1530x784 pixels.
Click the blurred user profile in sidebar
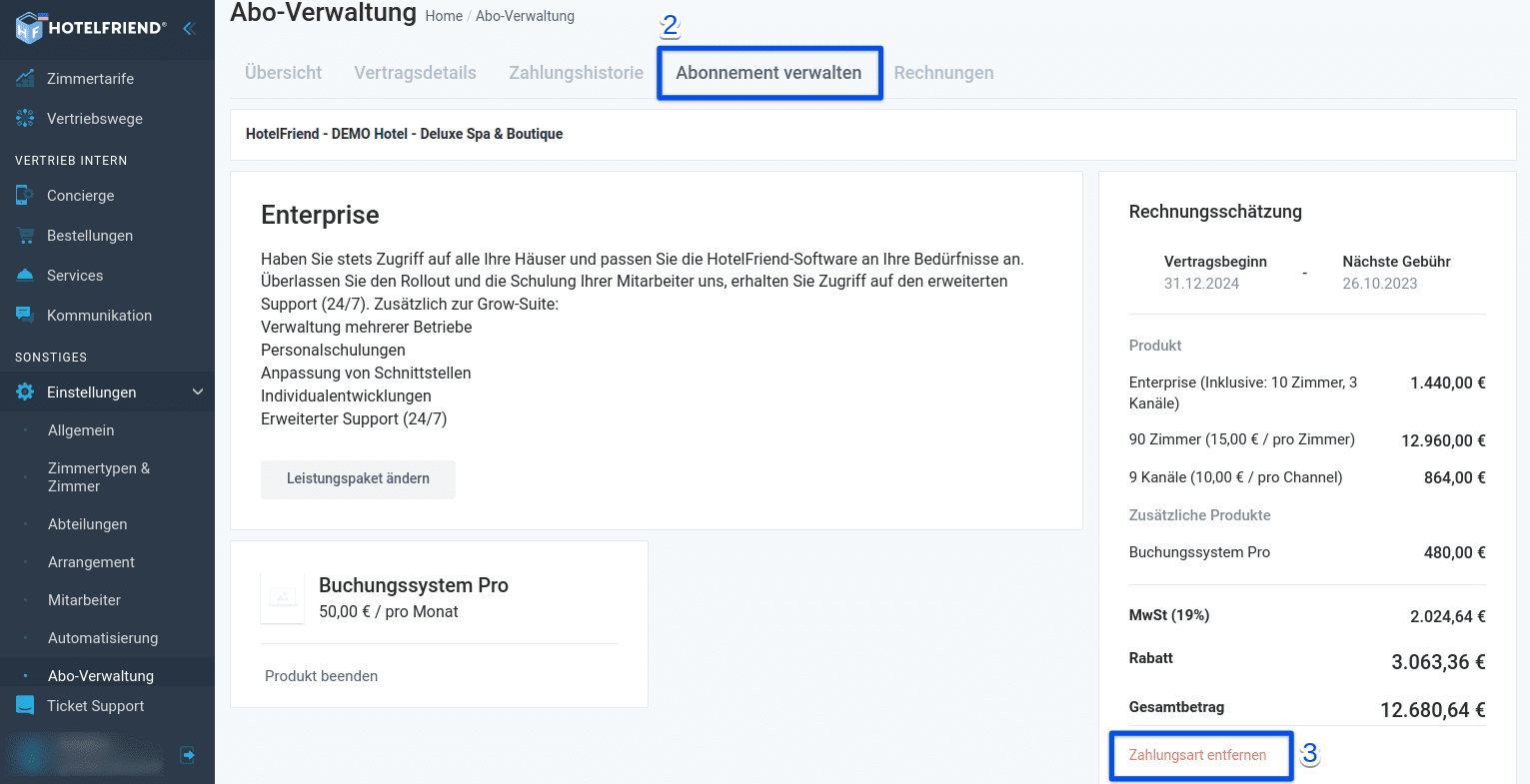85,755
